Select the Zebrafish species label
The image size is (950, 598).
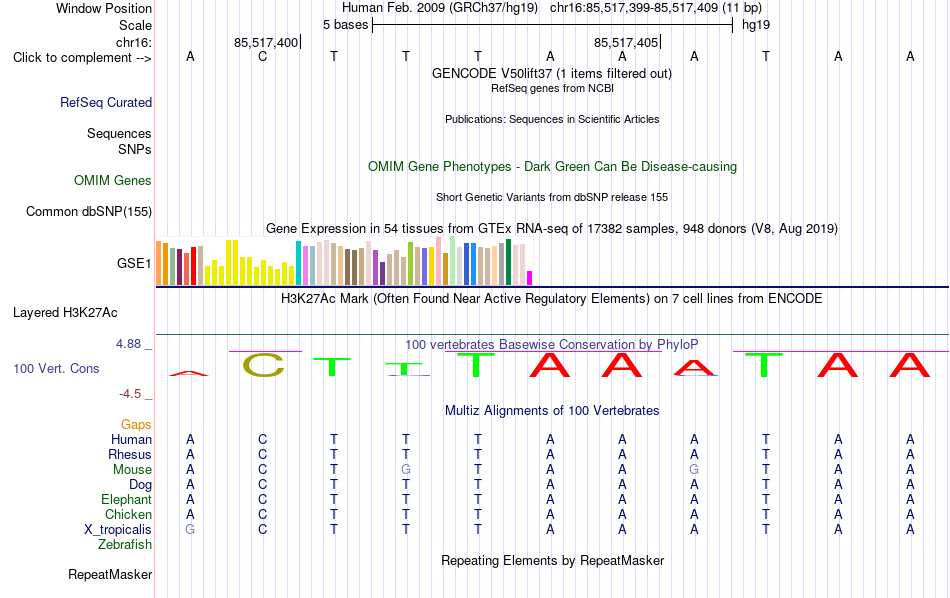click(125, 545)
